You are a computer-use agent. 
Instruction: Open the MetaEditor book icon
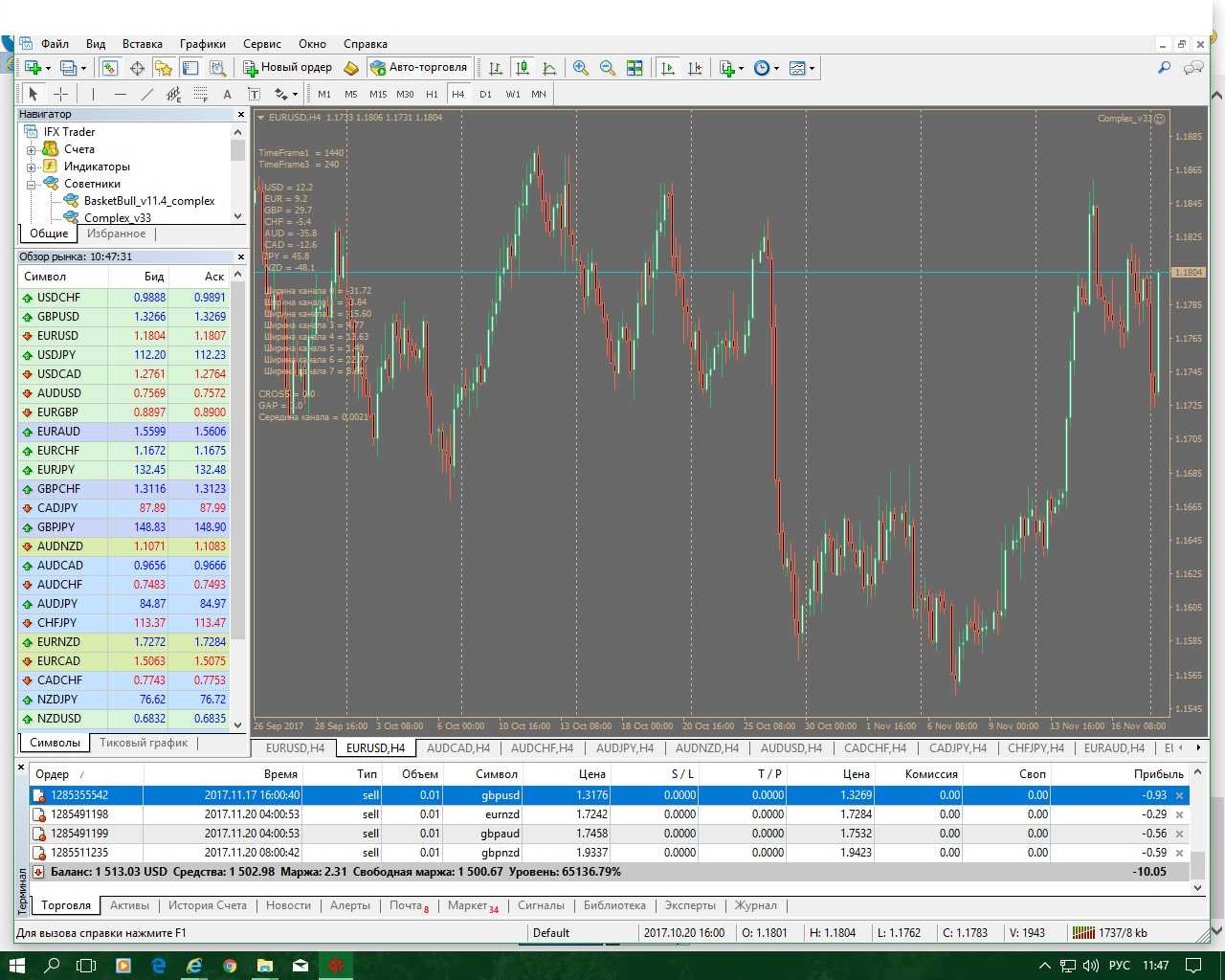(x=351, y=68)
